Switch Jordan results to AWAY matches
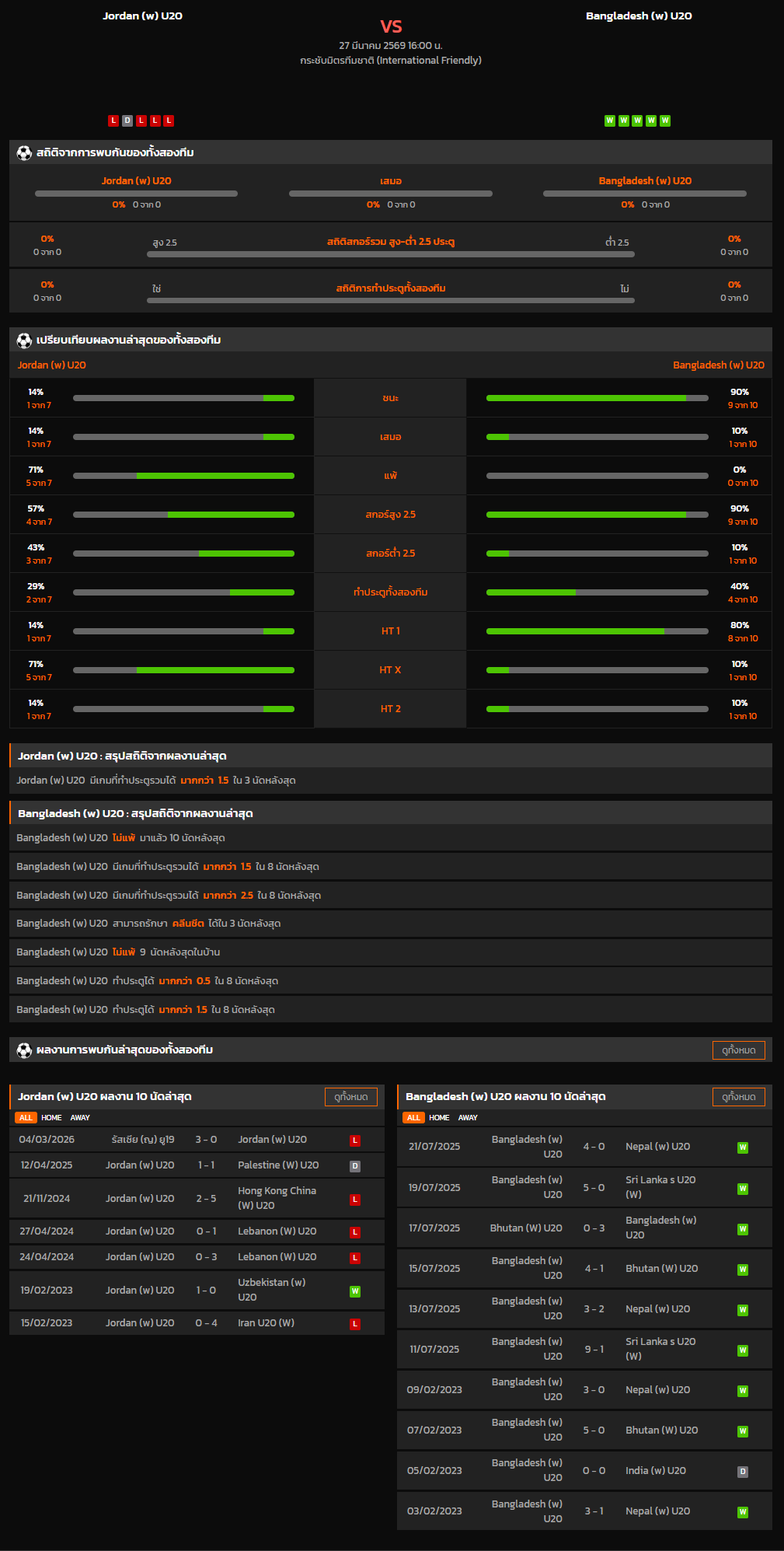 tap(80, 1118)
